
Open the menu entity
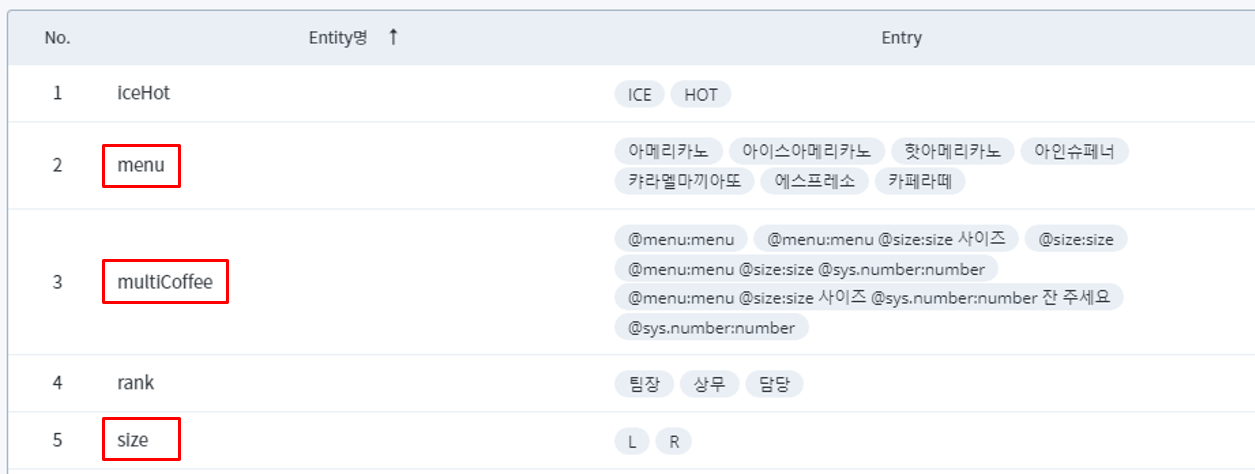tap(141, 165)
